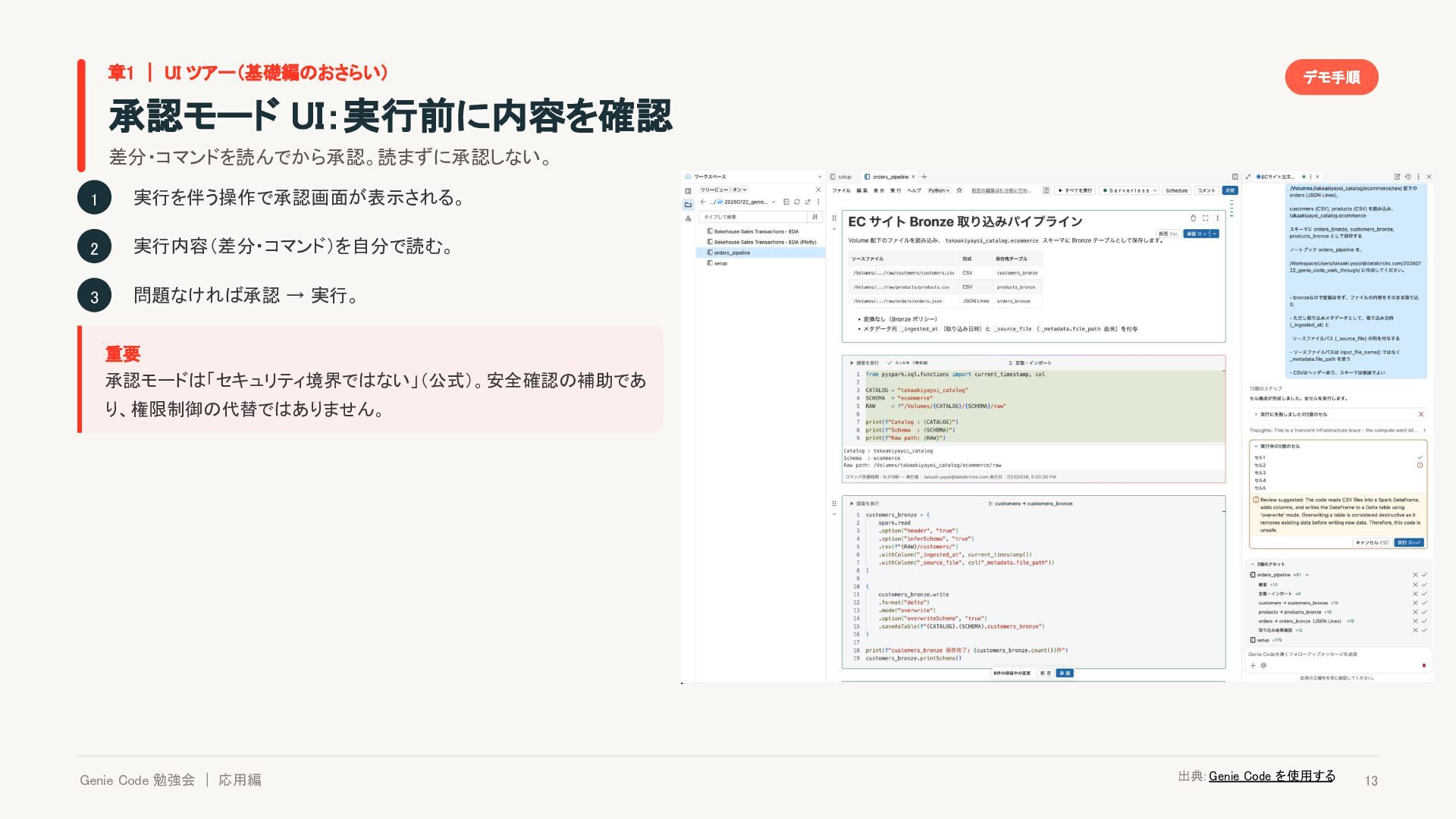Screen dimensions: 1456x819
Task: Expand the Thoughts line chevron
Action: pyautogui.click(x=1424, y=430)
